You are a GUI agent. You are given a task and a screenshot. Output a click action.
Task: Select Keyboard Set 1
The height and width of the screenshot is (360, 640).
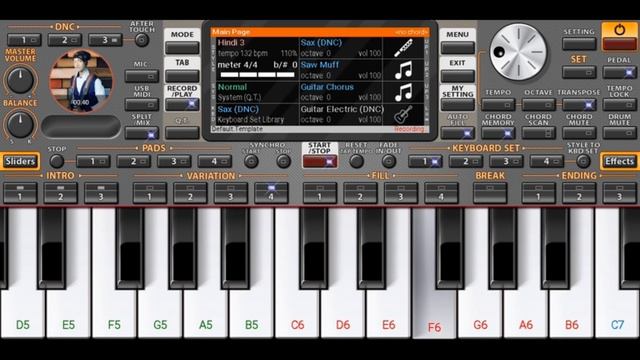[x=425, y=162]
